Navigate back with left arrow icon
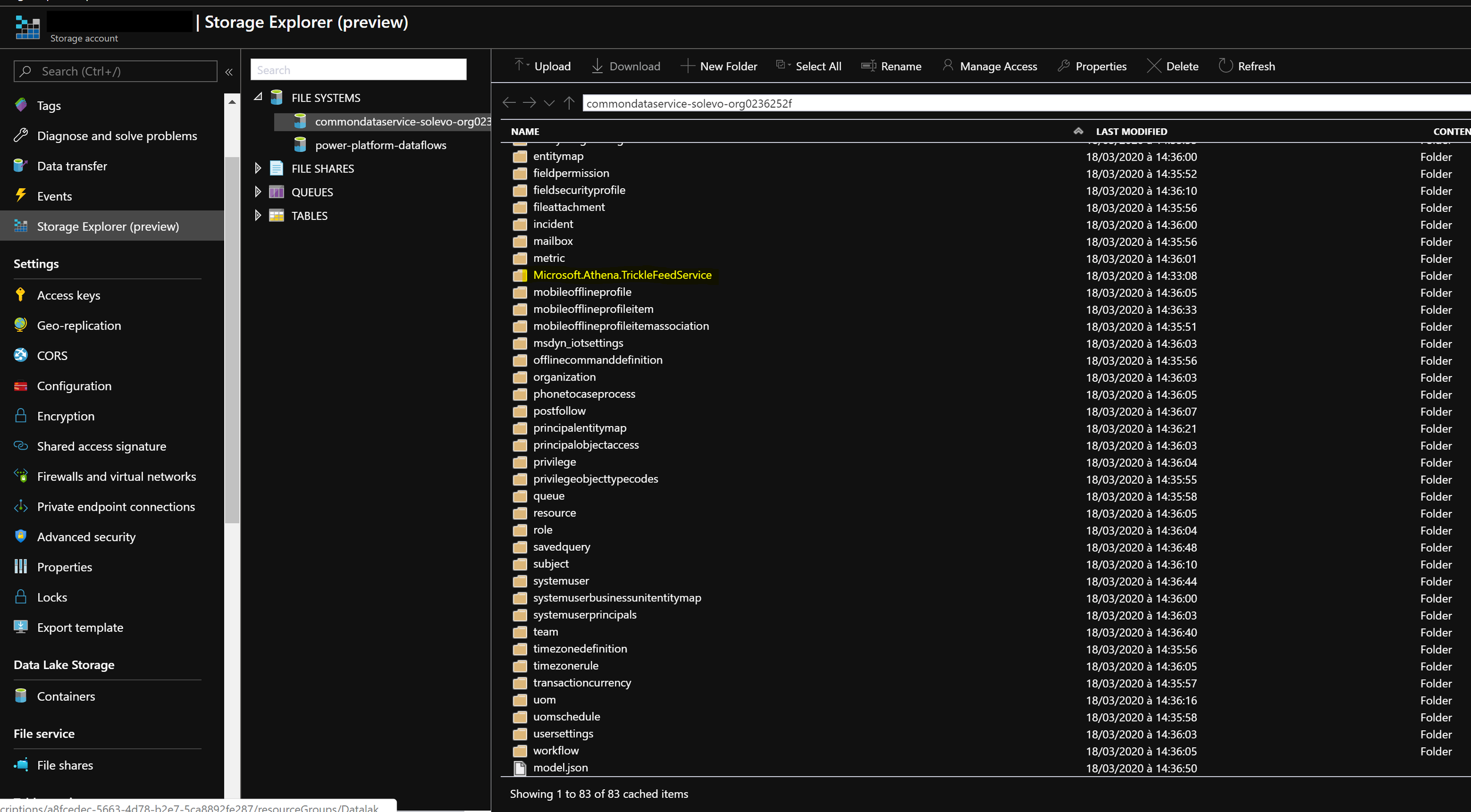The image size is (1471, 812). tap(509, 103)
